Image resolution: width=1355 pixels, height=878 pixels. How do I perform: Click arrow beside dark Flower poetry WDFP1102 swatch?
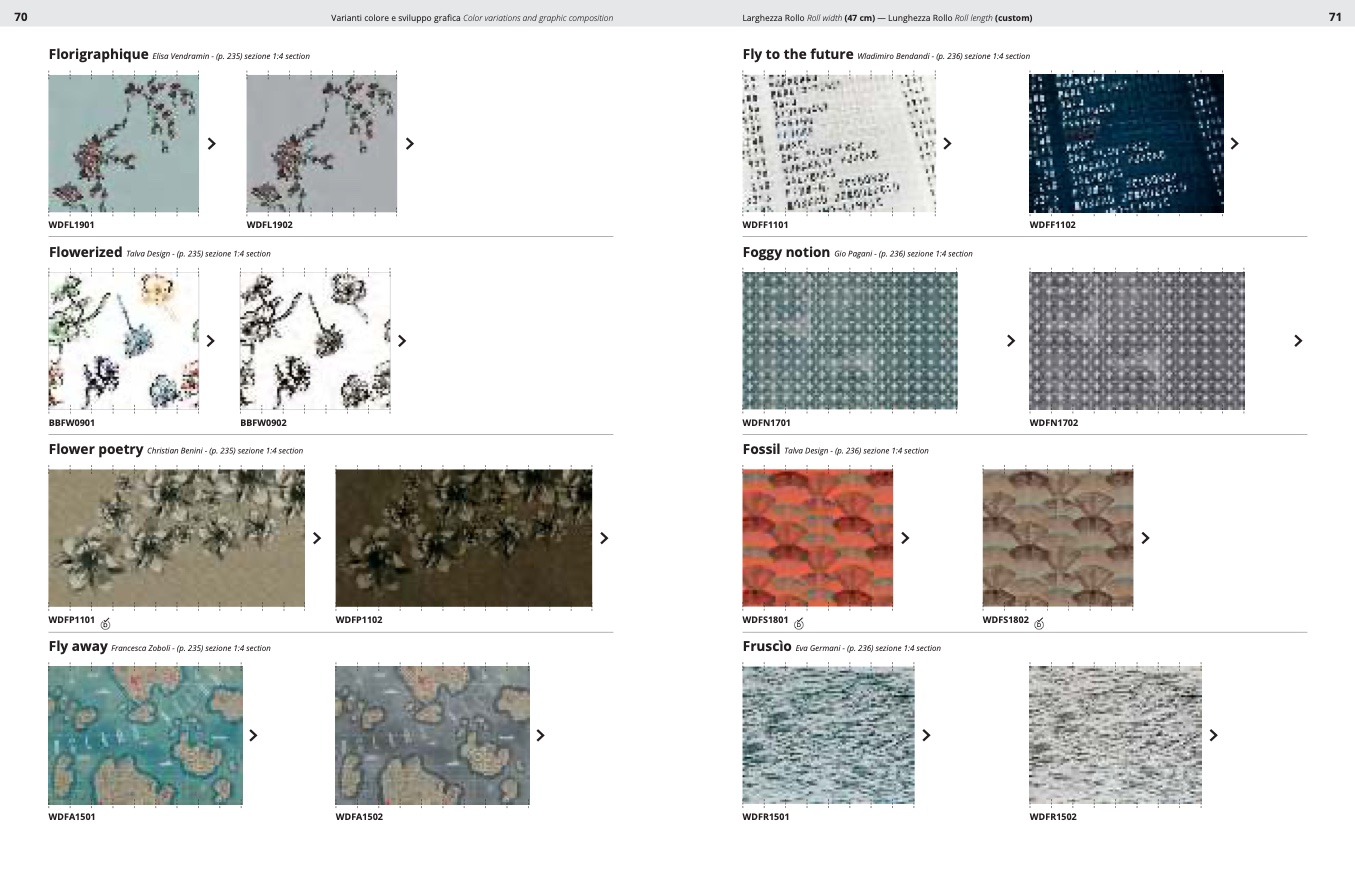coord(603,538)
